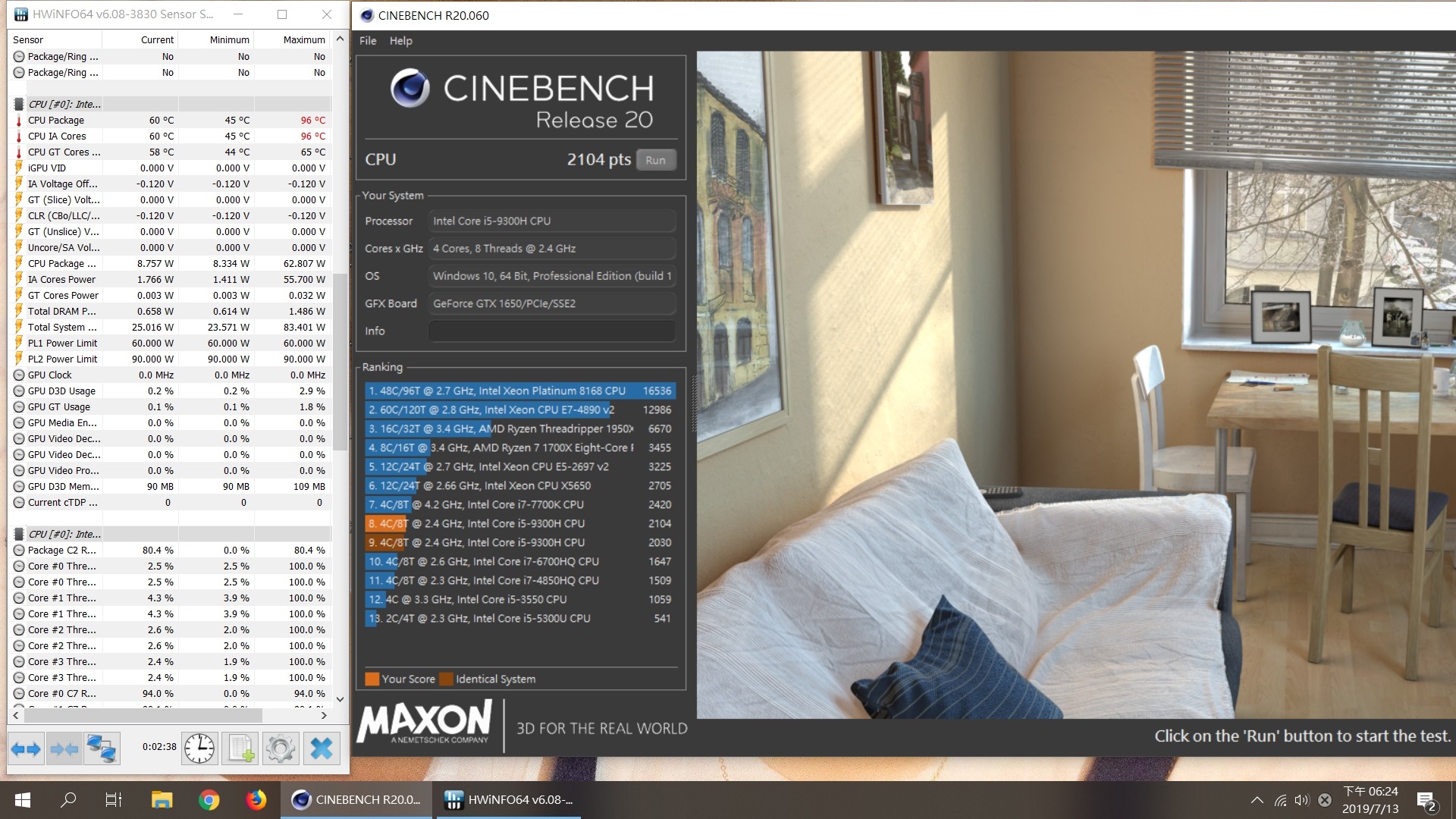Select the GPU D3D Usage sensor row
The height and width of the screenshot is (819, 1456).
[170, 391]
